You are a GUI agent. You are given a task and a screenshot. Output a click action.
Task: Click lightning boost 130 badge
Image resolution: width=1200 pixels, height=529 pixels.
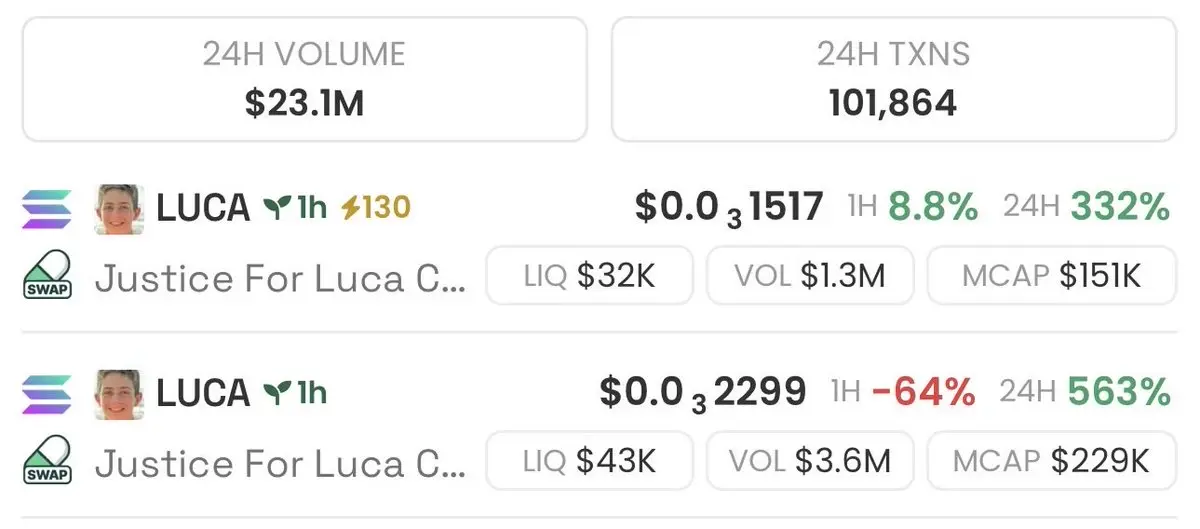[376, 208]
